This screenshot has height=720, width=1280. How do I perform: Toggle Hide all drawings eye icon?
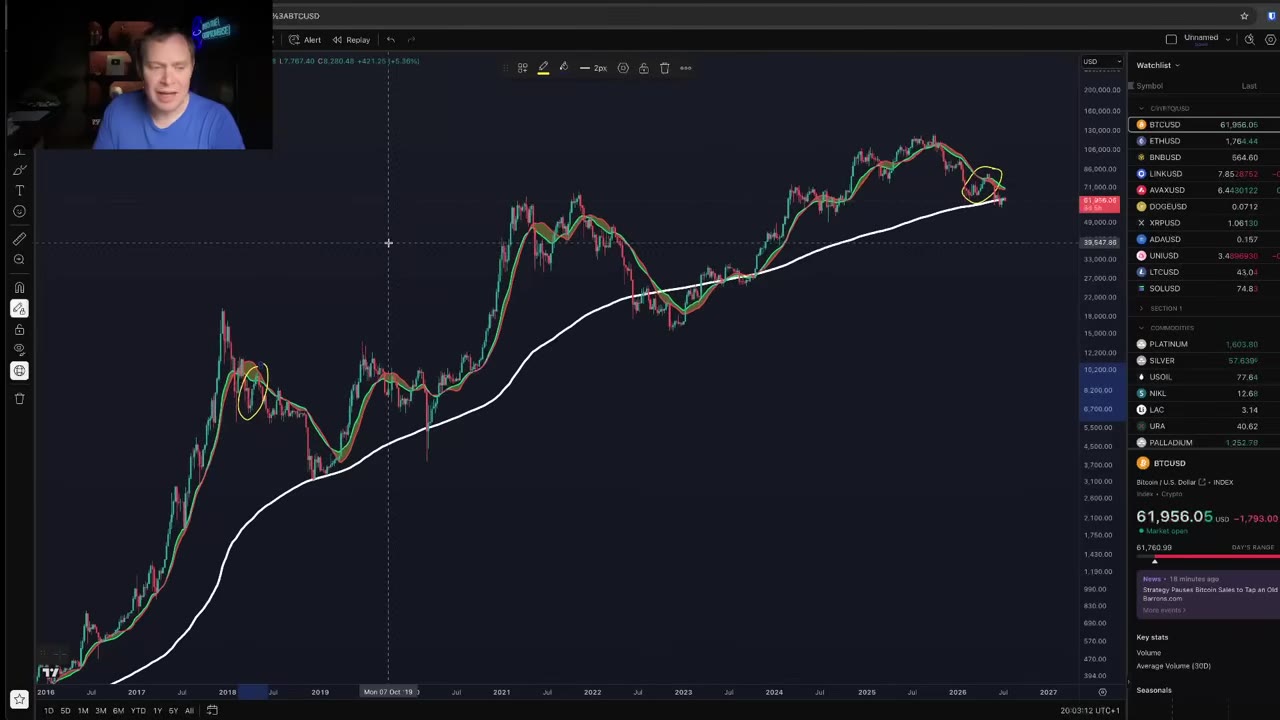[19, 349]
